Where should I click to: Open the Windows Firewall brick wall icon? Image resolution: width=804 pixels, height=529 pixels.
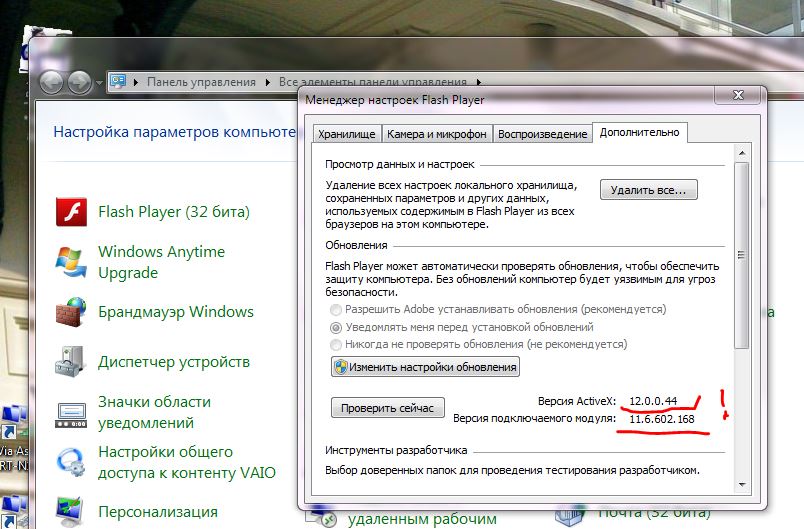tap(71, 312)
